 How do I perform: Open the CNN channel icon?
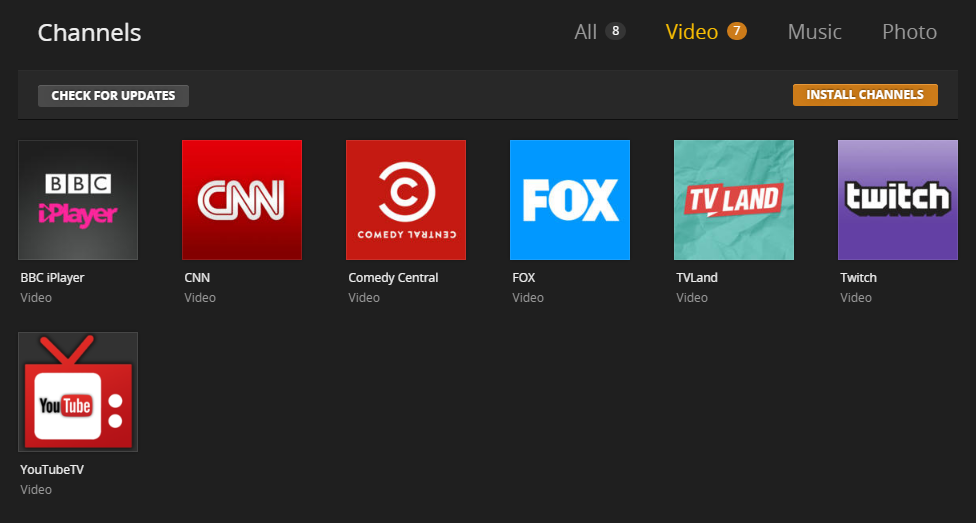click(242, 200)
